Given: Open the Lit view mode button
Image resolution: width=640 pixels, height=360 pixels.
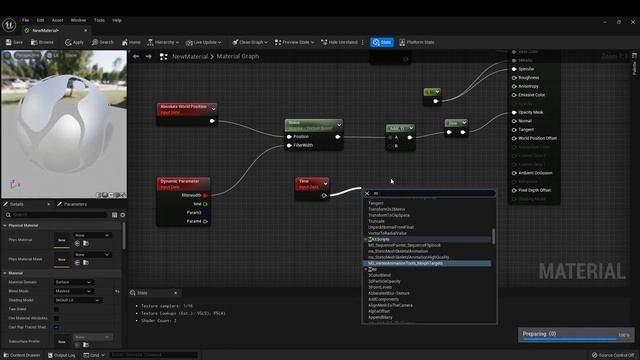Looking at the screenshot, I should [52, 55].
